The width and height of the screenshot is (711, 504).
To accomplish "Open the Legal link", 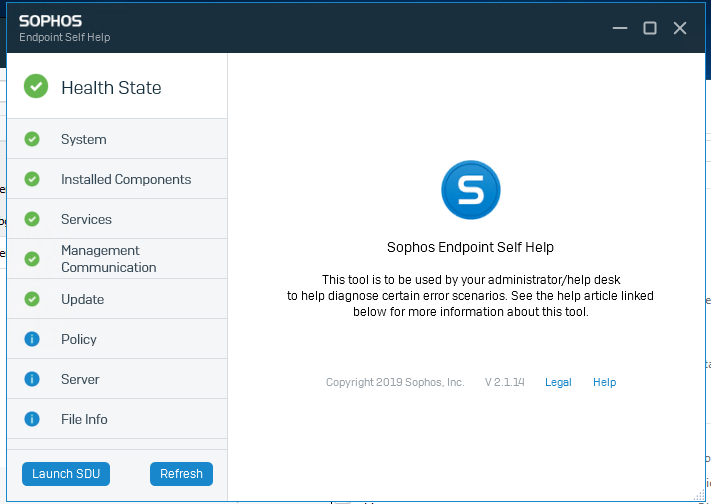I will 558,382.
